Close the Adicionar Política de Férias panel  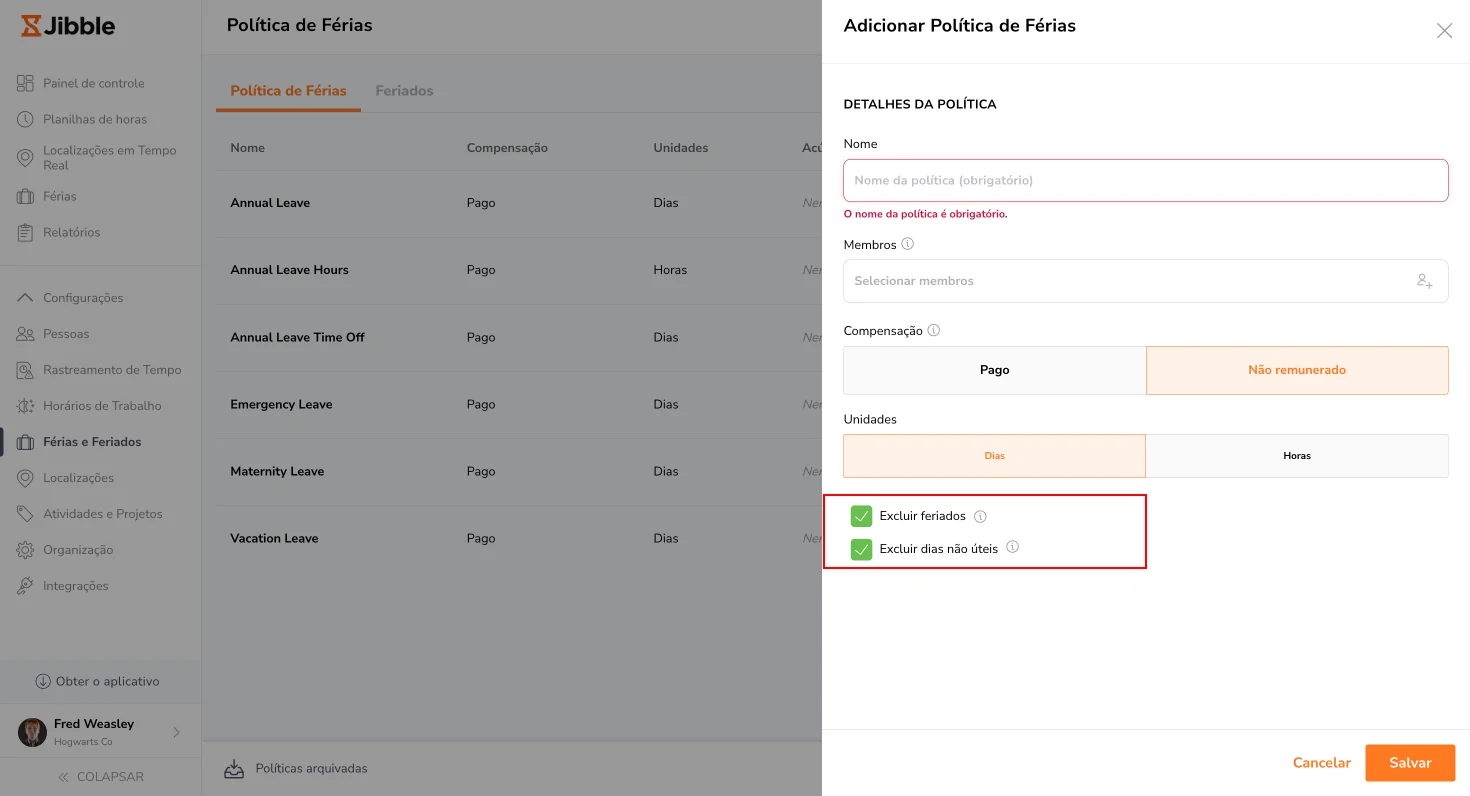(x=1444, y=31)
